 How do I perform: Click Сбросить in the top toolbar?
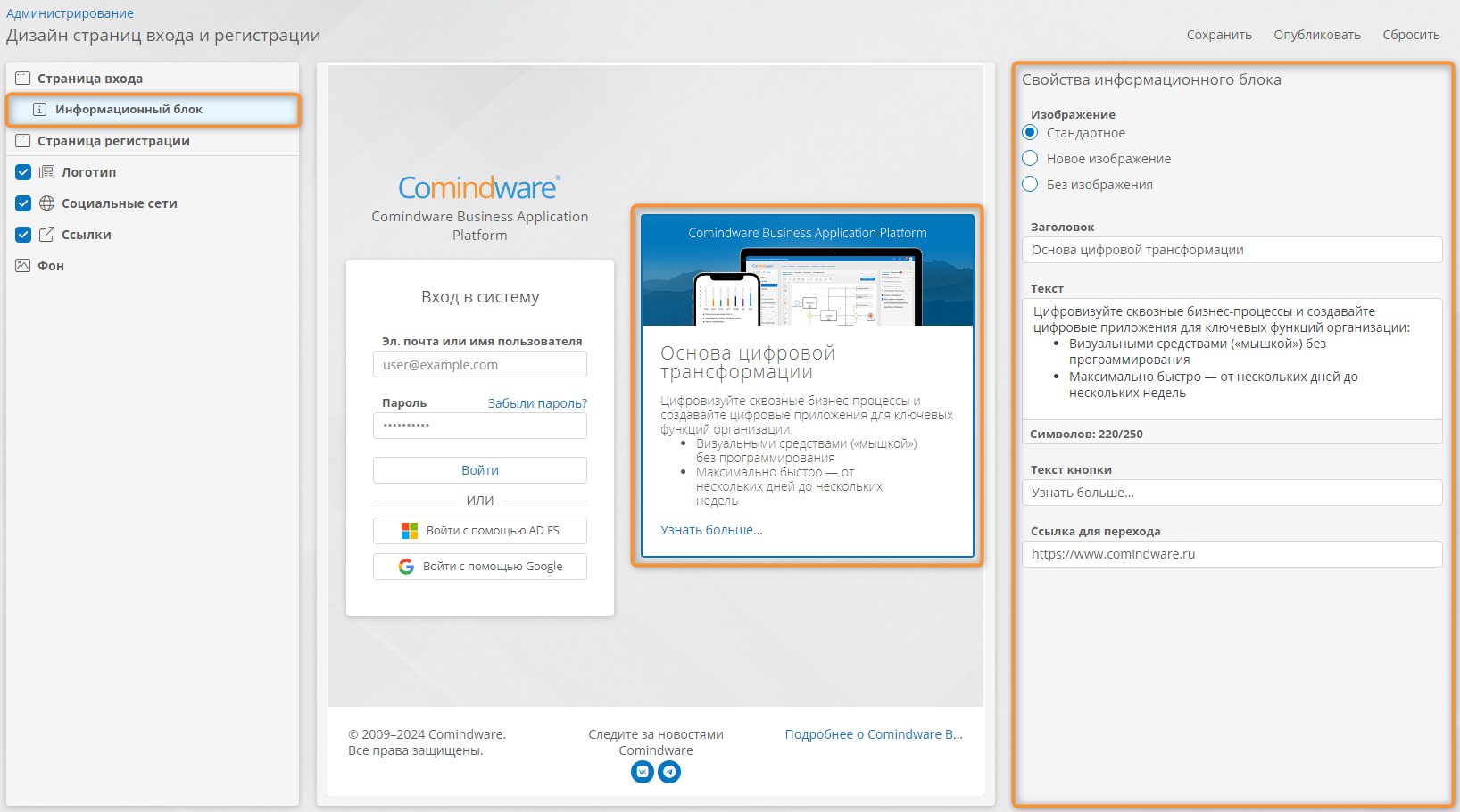tap(1411, 35)
